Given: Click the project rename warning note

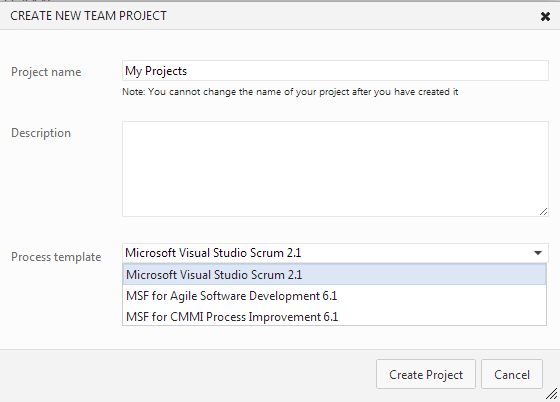Looking at the screenshot, I should click(290, 92).
